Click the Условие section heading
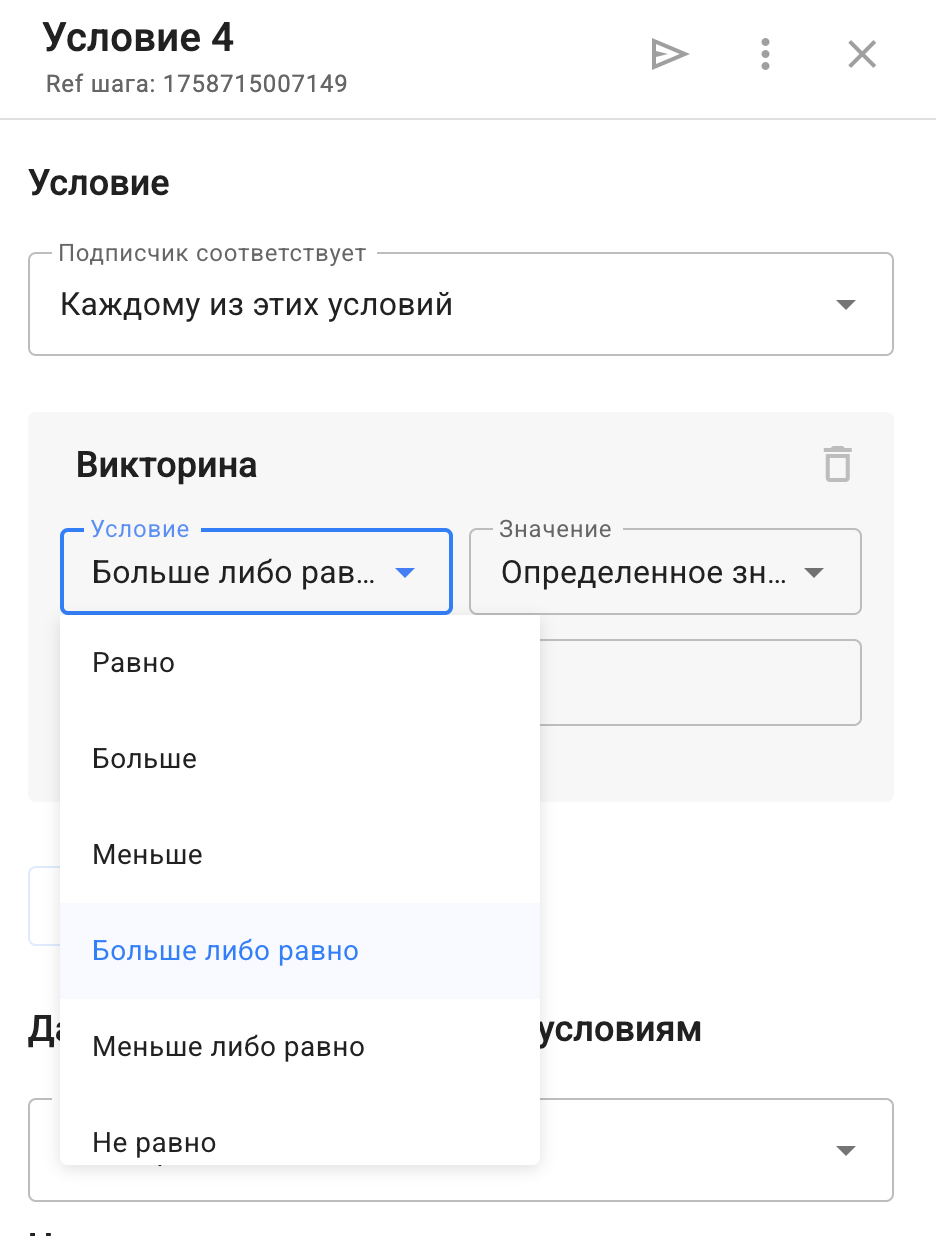The width and height of the screenshot is (936, 1236). pos(99,183)
